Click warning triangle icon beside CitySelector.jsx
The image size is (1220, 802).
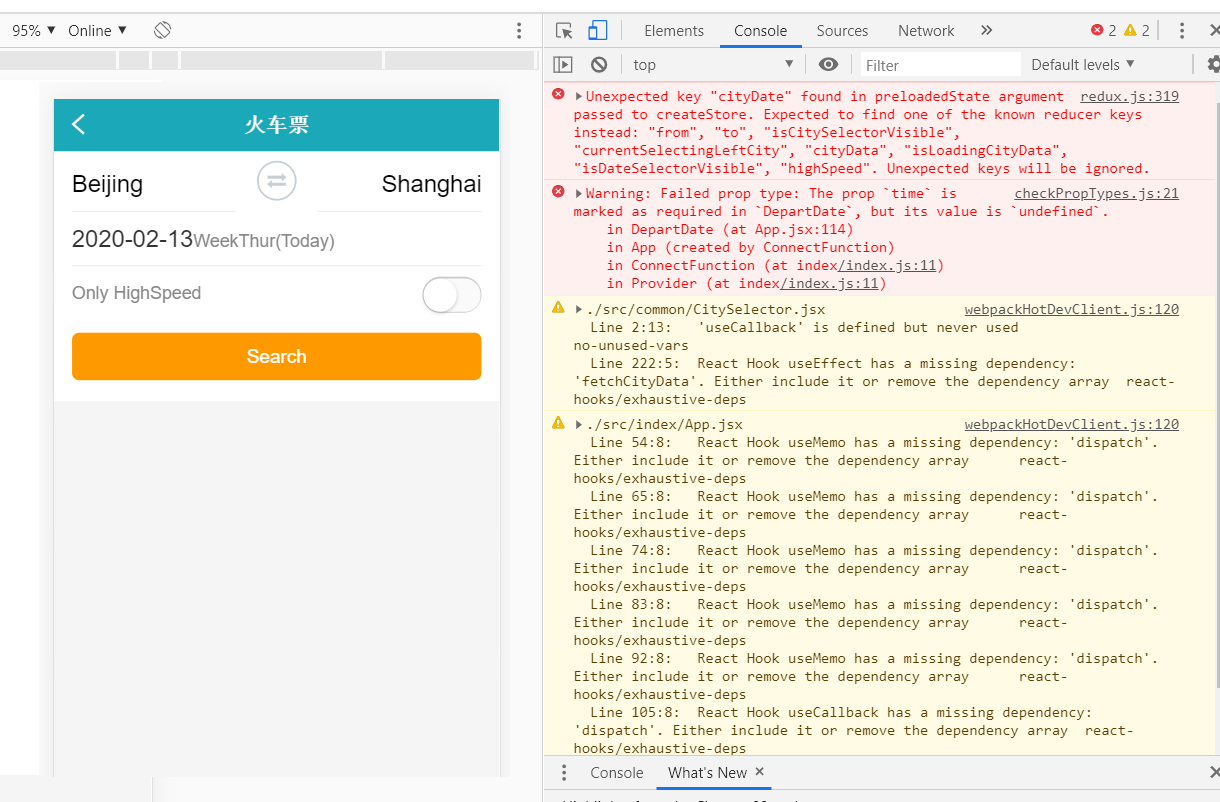click(558, 307)
